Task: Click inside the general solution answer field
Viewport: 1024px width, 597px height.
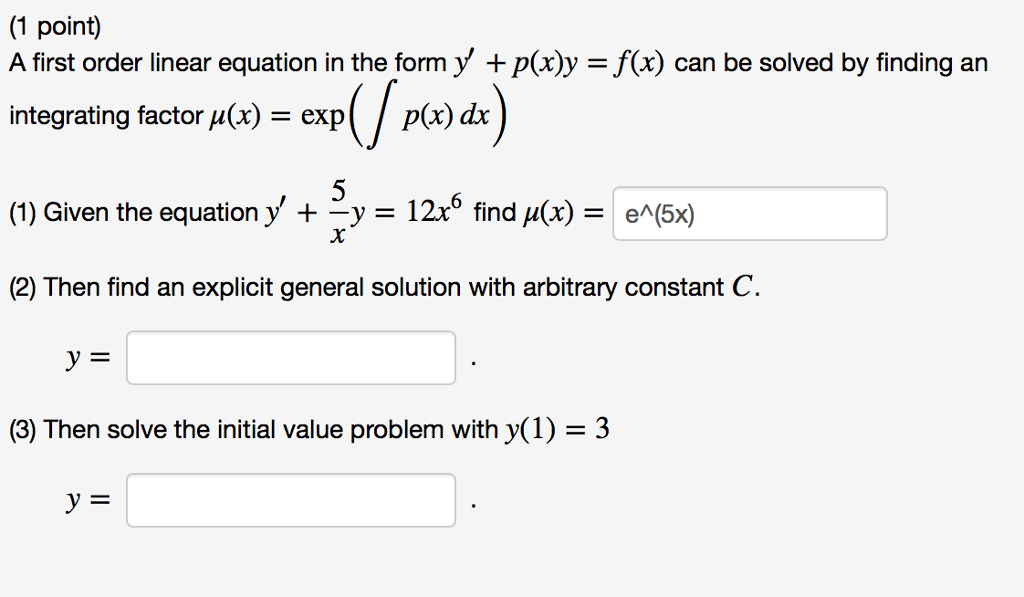Action: point(290,356)
